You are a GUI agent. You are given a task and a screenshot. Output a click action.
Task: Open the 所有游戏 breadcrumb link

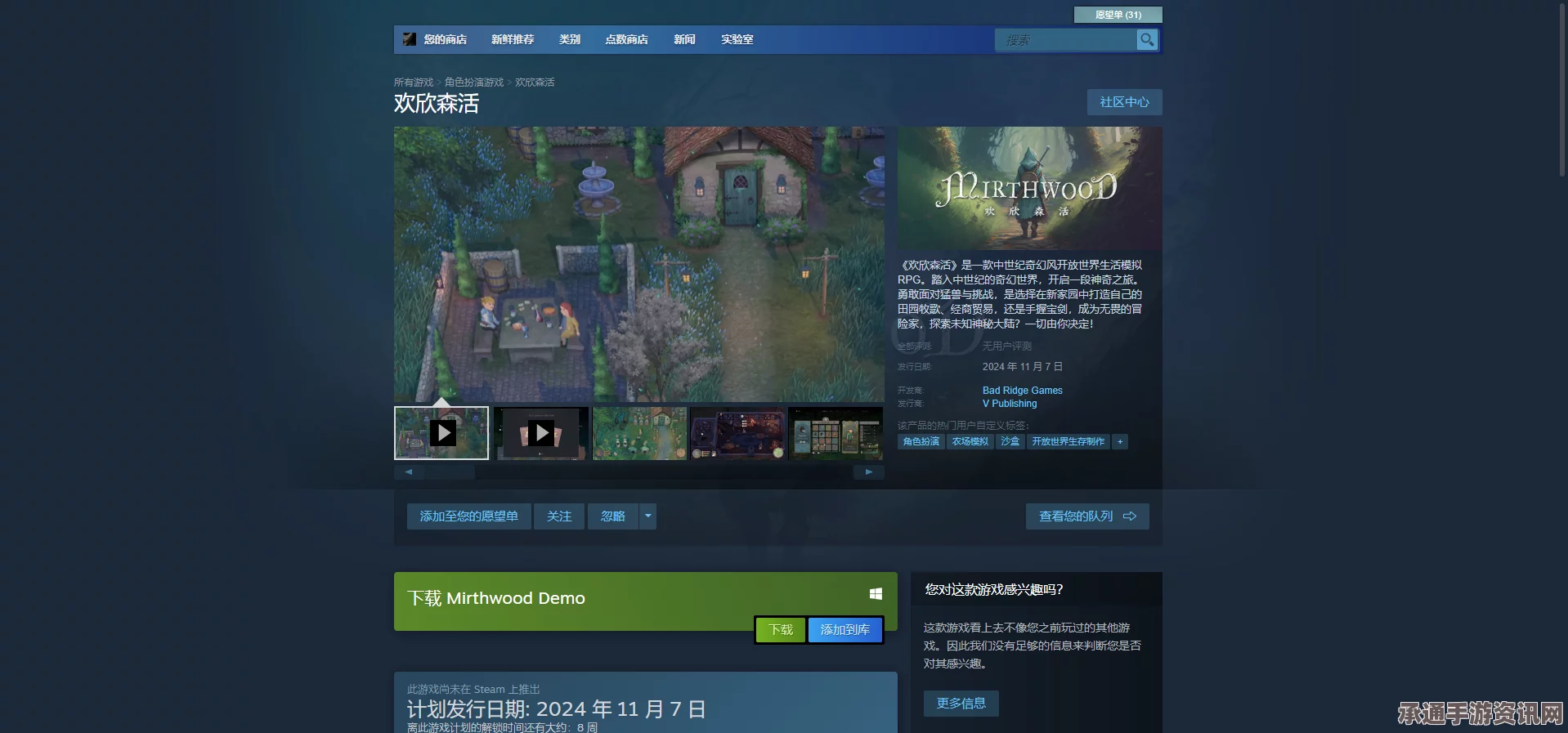point(414,83)
